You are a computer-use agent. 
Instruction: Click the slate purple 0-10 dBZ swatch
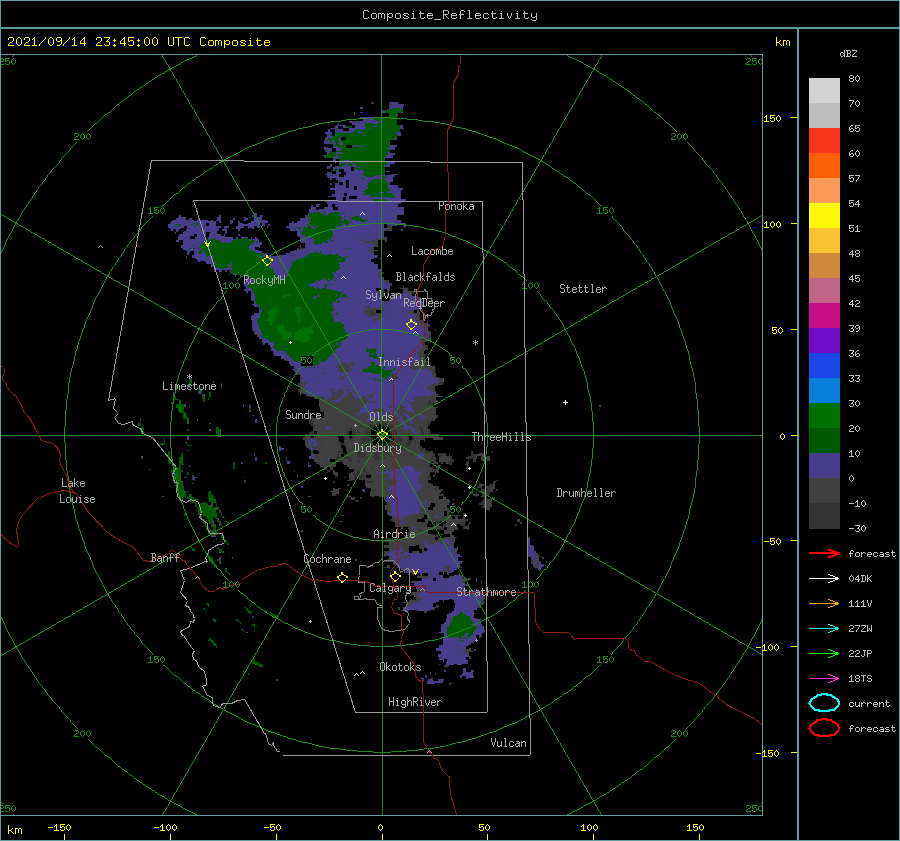coord(824,466)
